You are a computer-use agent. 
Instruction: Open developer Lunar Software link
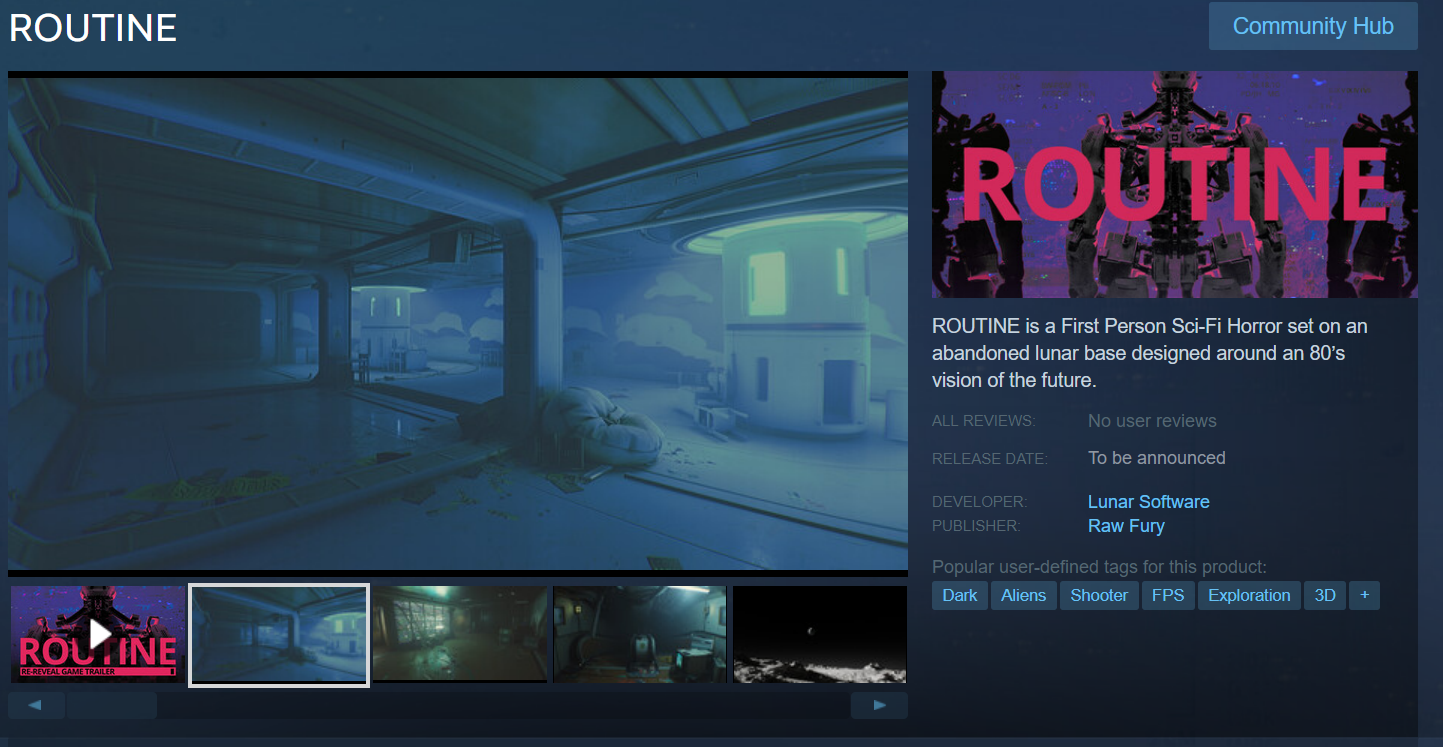pyautogui.click(x=1148, y=502)
